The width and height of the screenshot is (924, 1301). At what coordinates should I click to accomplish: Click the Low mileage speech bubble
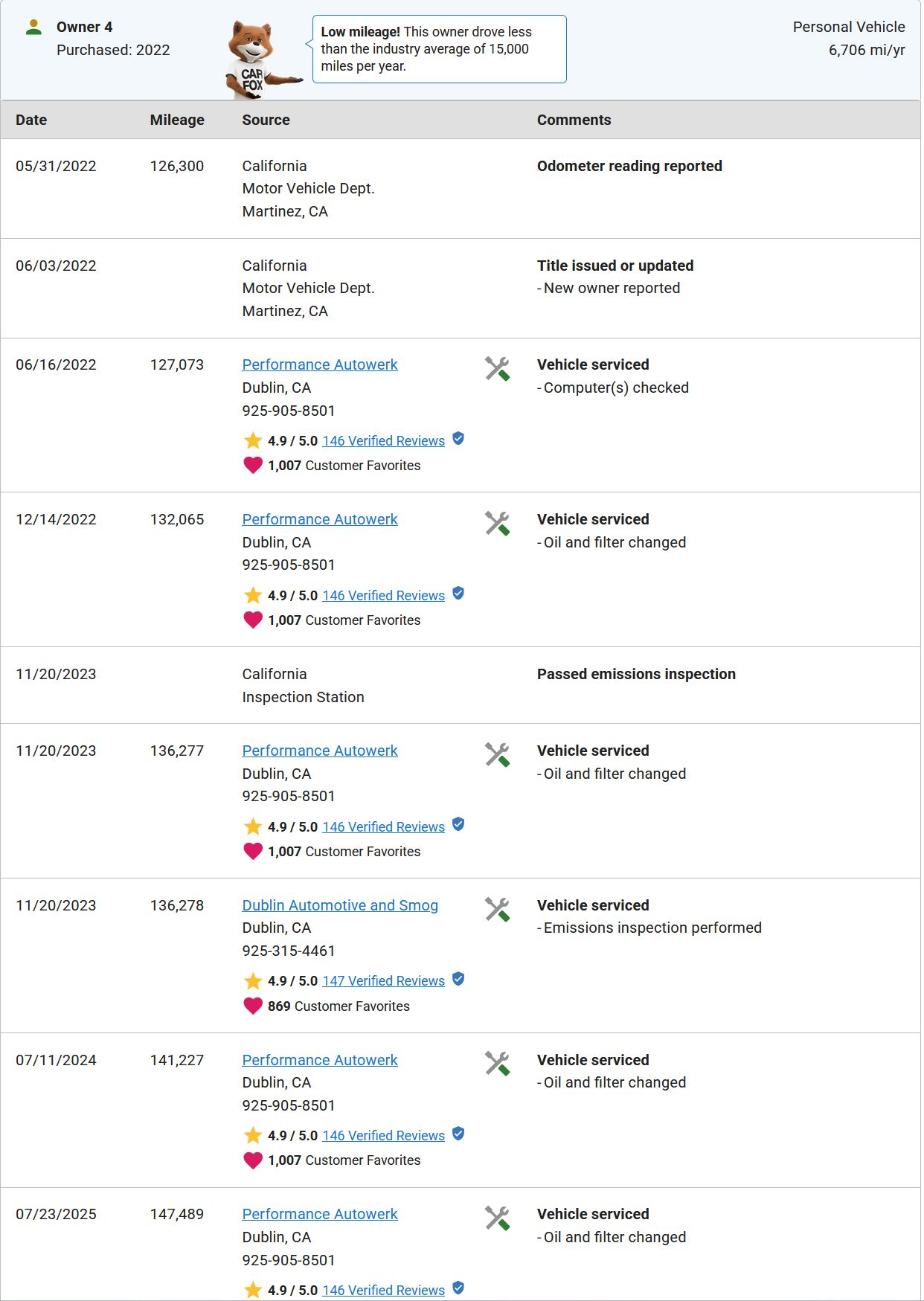(x=439, y=49)
